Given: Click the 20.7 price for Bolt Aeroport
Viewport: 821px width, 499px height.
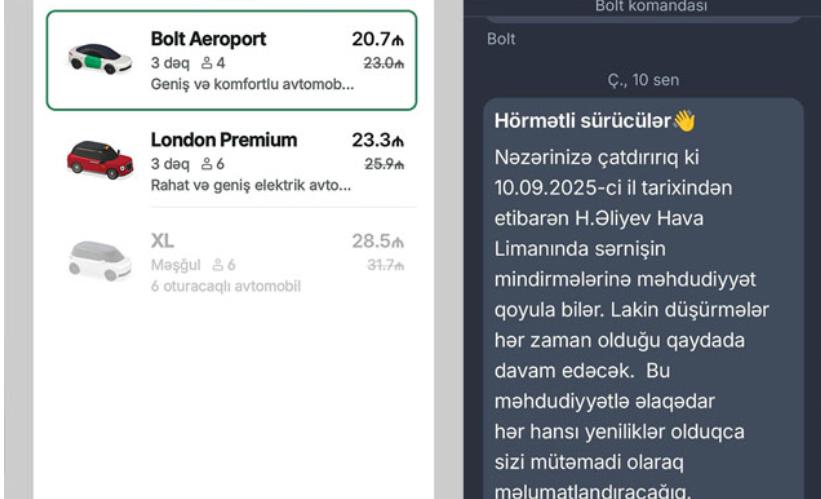Looking at the screenshot, I should (377, 40).
